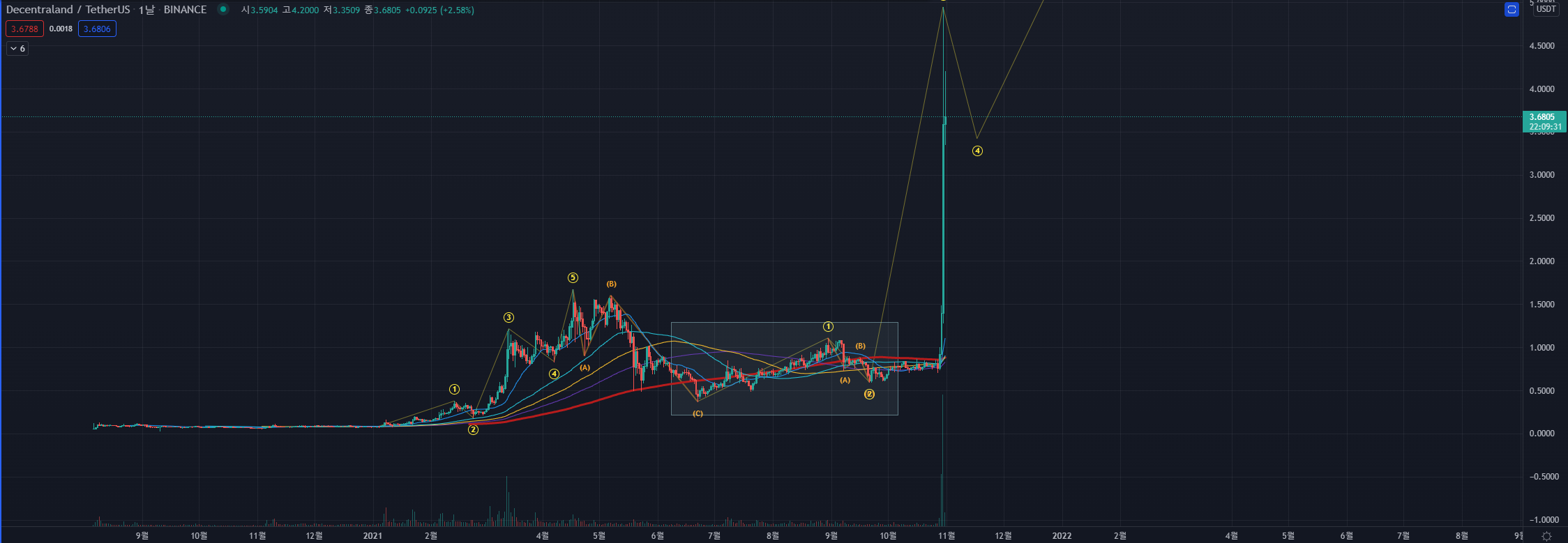Click the 3.0000 price axis label
The height and width of the screenshot is (543, 1568).
coord(1541,175)
